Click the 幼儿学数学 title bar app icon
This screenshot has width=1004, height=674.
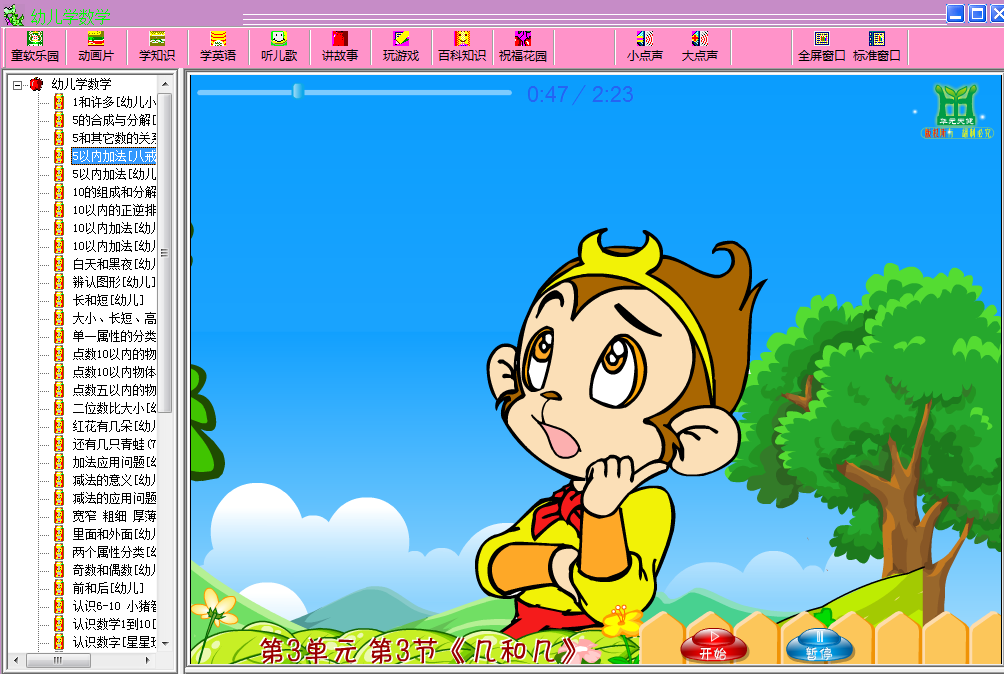13,15
